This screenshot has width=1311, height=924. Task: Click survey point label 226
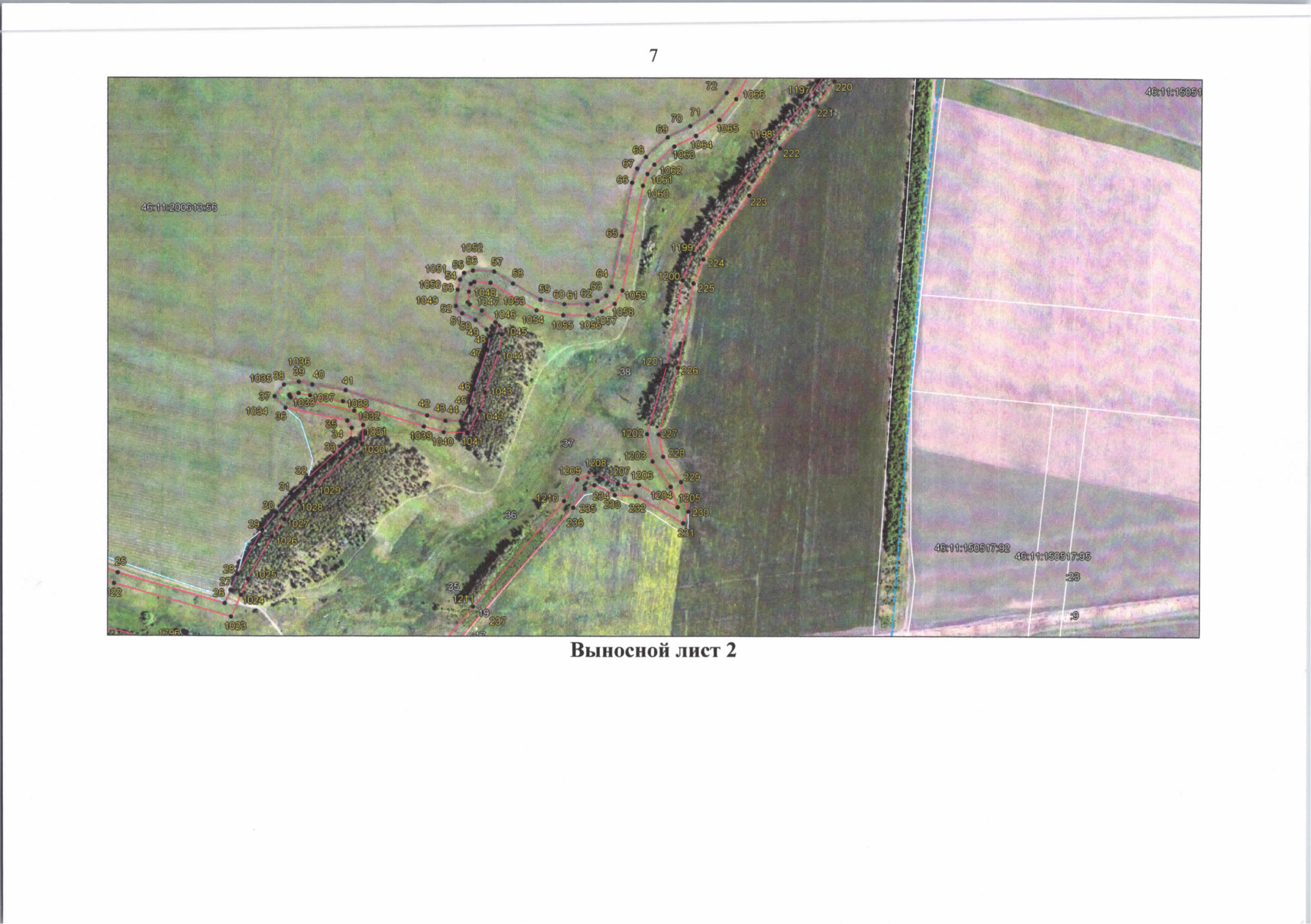click(689, 370)
